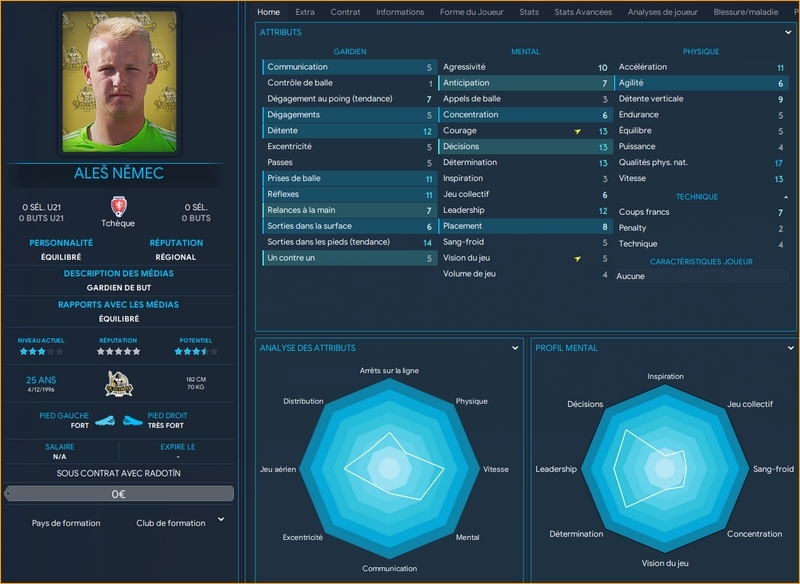This screenshot has width=800, height=584.
Task: Click the Potentiel star rating
Action: (x=196, y=351)
